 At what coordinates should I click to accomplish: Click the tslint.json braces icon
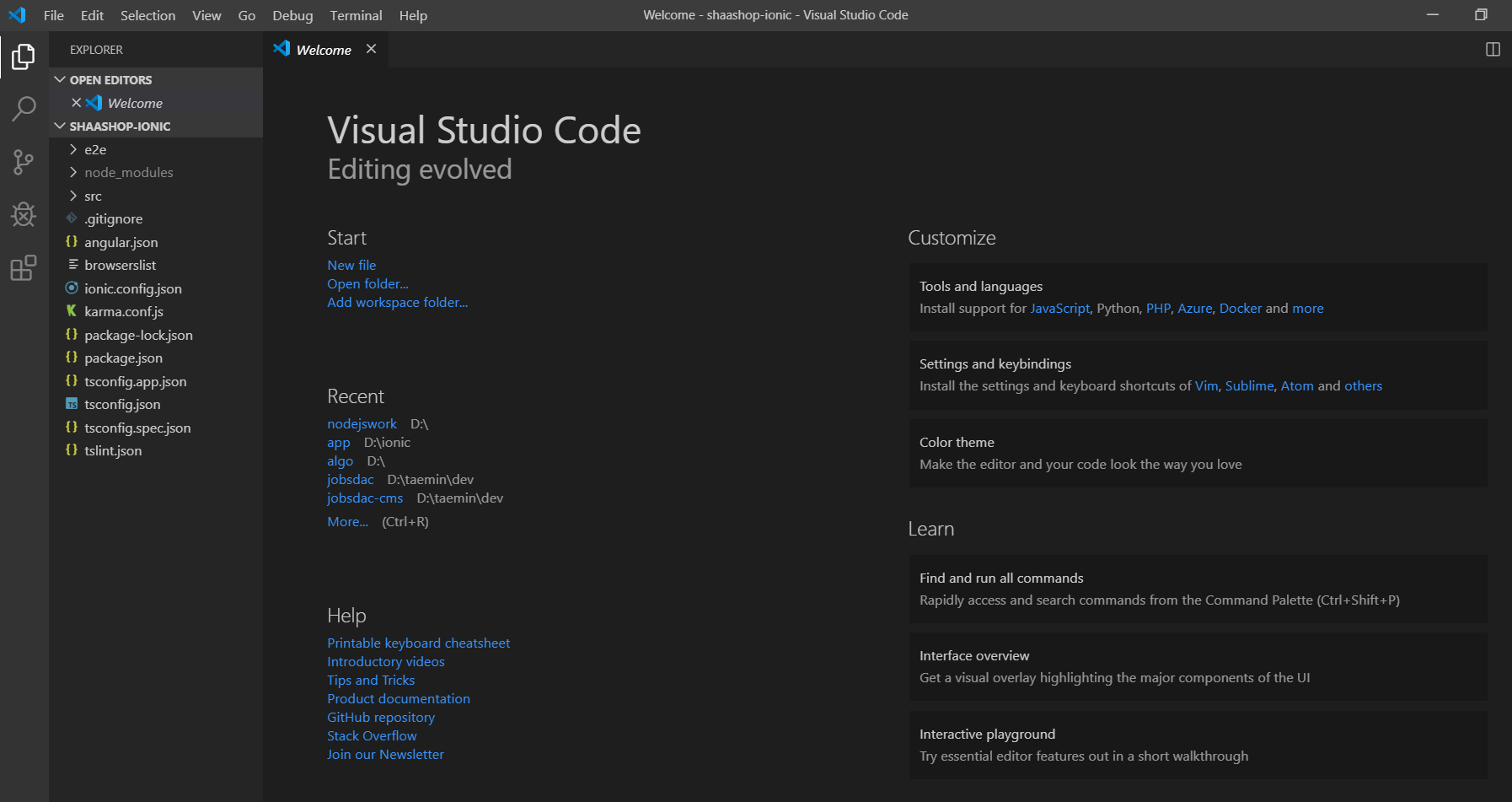click(x=72, y=450)
